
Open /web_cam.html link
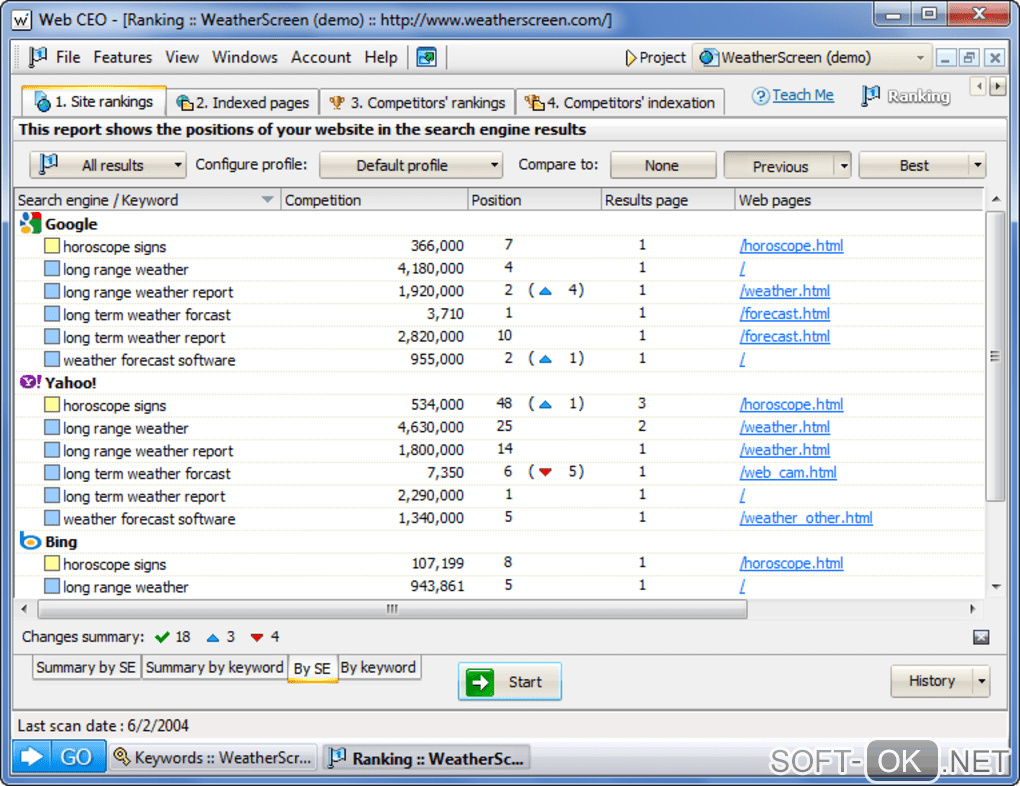pyautogui.click(x=788, y=473)
